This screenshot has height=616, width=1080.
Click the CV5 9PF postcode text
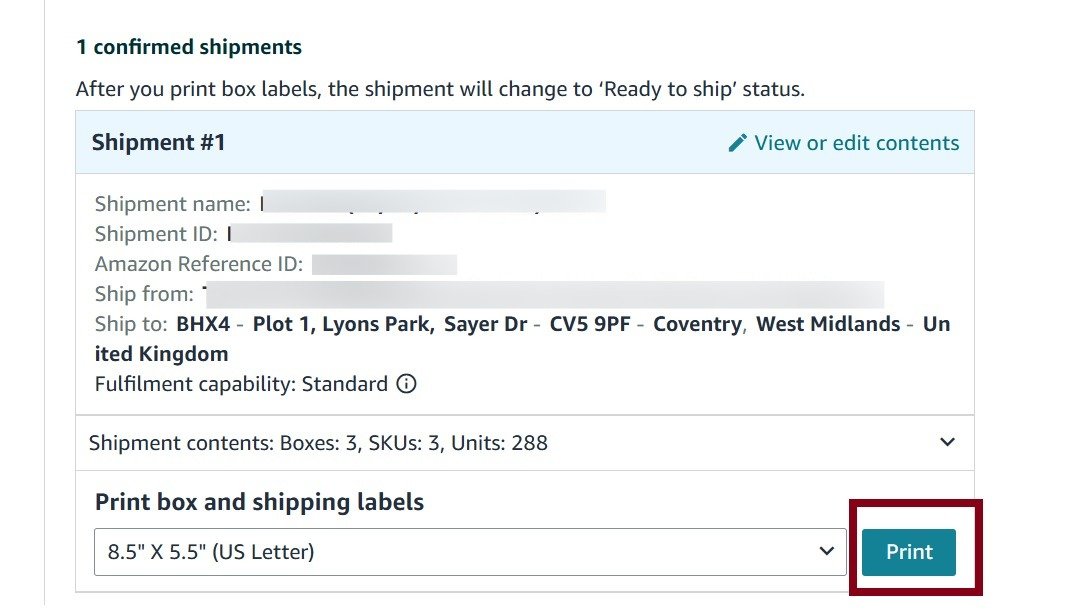[x=590, y=324]
